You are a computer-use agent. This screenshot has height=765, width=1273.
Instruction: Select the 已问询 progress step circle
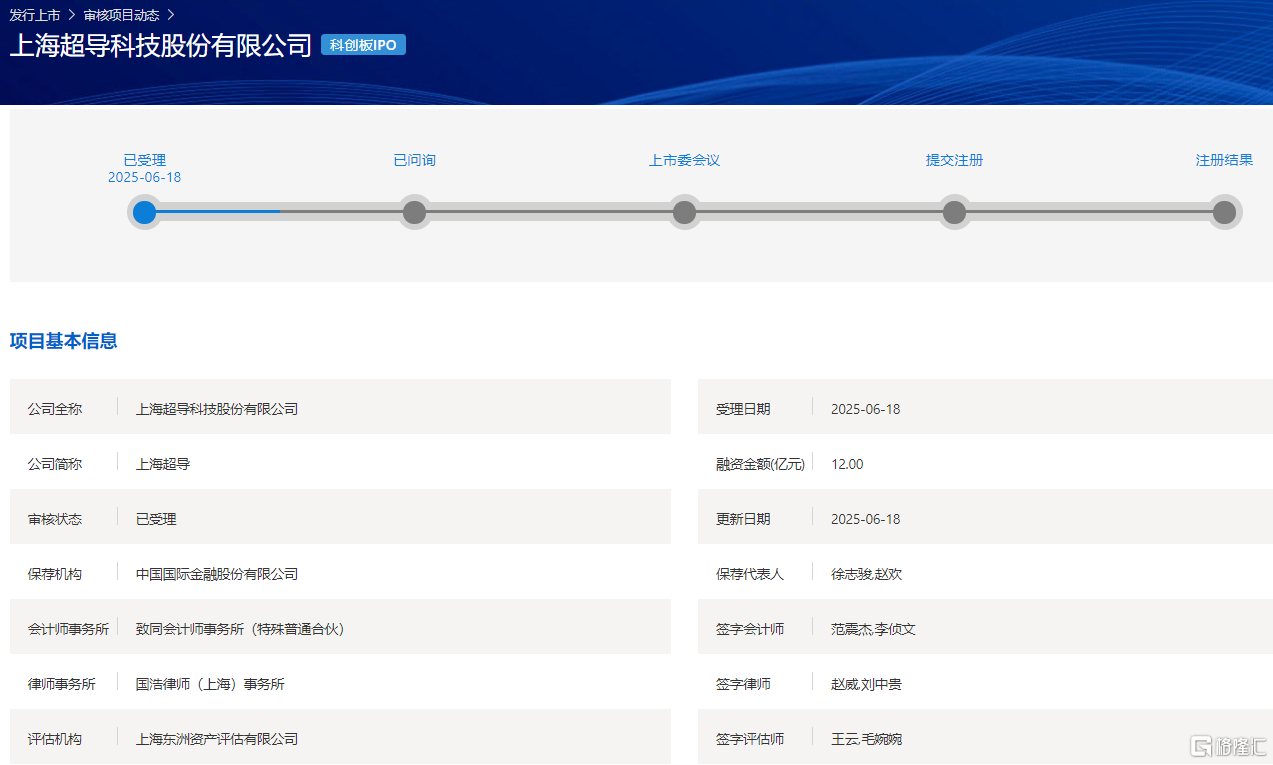[x=414, y=212]
